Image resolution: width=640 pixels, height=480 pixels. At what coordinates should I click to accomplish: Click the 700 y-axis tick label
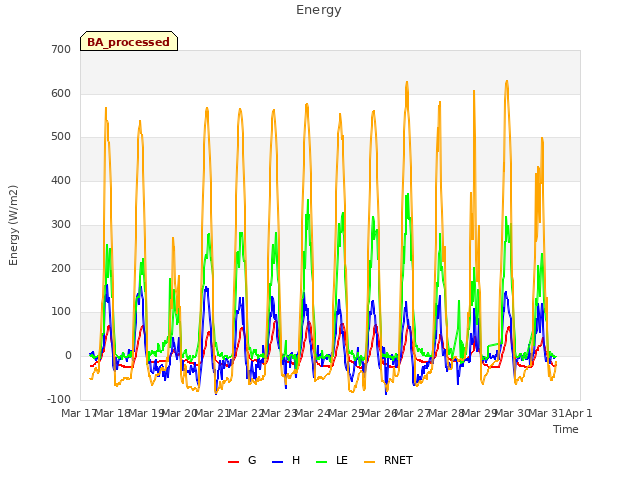[61, 50]
